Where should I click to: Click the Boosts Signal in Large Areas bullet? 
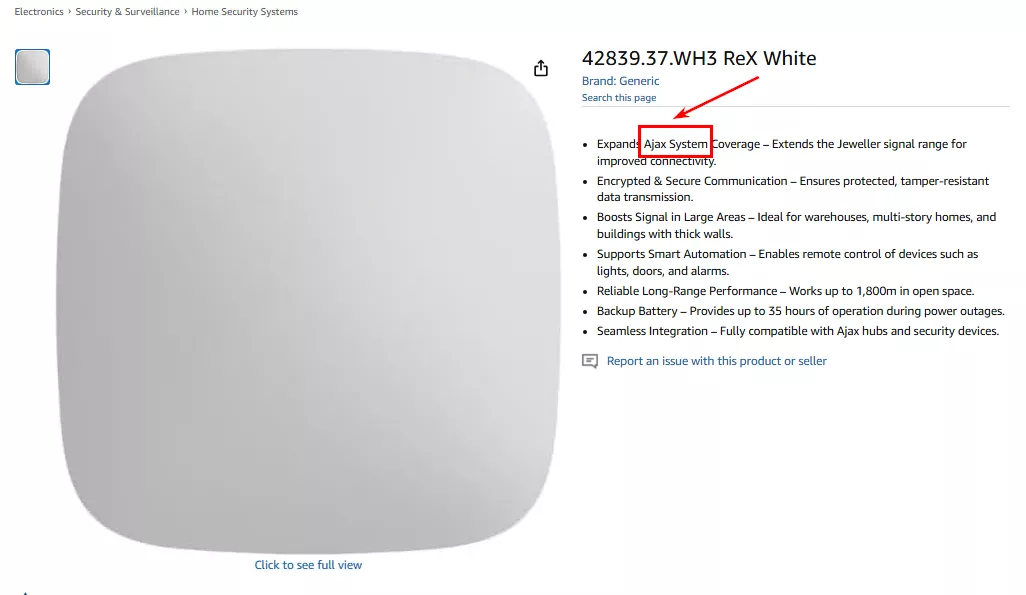[796, 226]
